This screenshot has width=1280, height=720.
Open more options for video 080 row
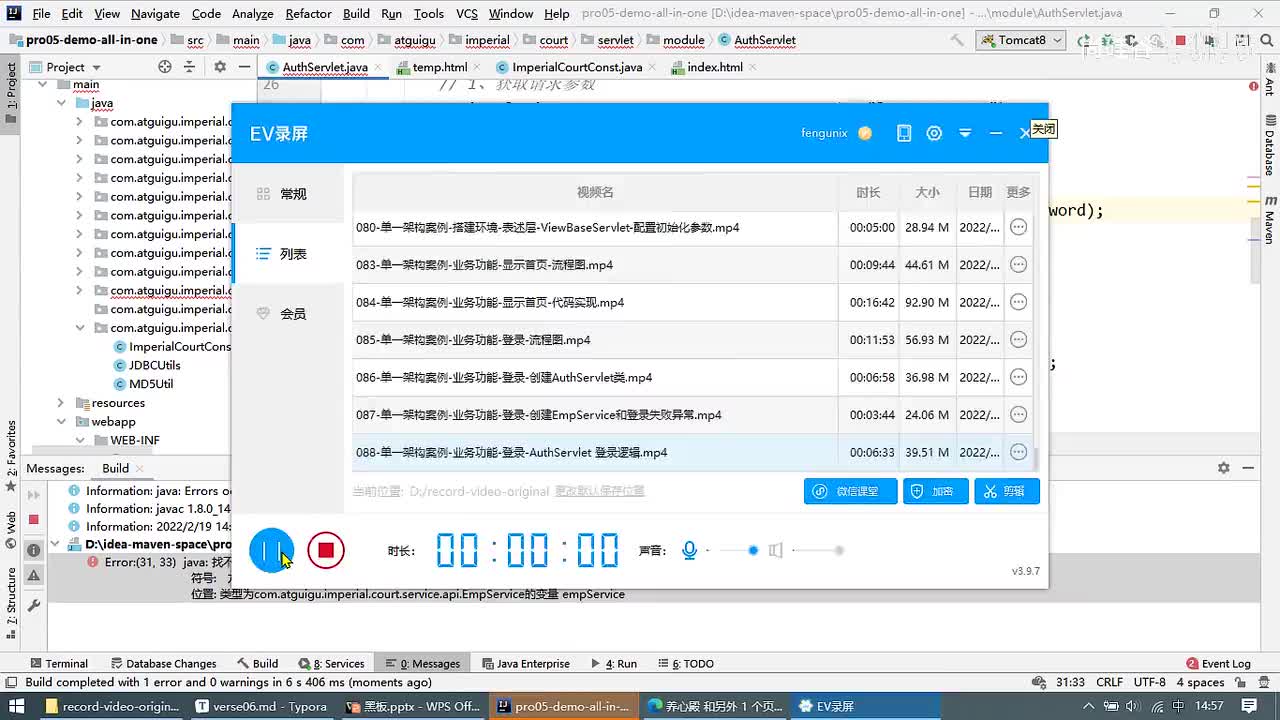(1018, 227)
